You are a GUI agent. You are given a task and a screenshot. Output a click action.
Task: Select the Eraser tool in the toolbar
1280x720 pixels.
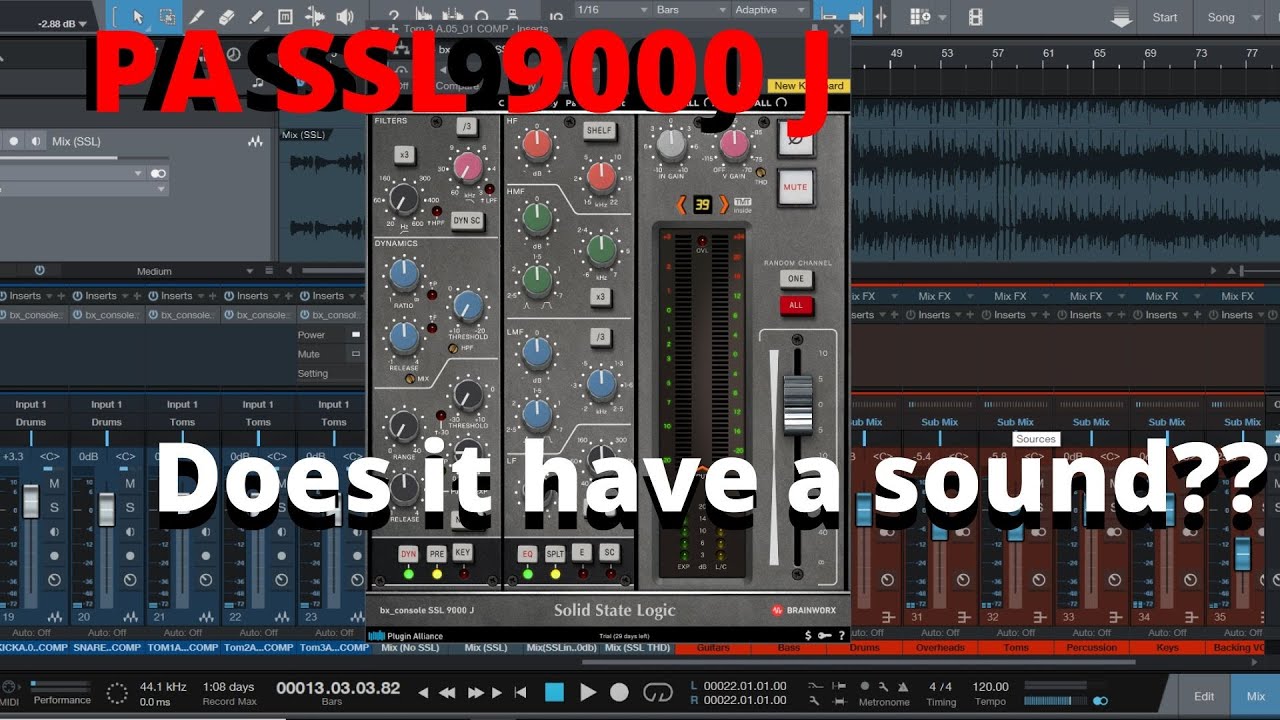point(226,17)
